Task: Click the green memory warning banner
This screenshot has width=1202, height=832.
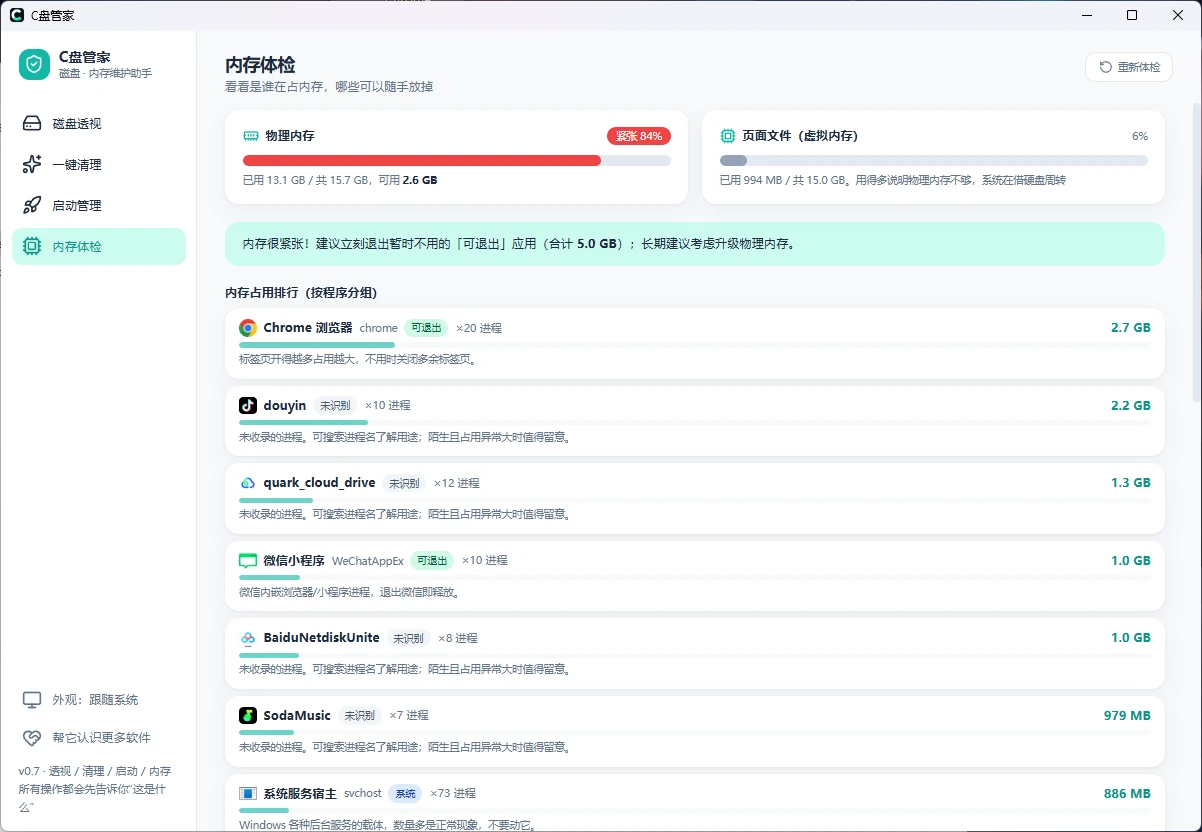Action: point(695,244)
